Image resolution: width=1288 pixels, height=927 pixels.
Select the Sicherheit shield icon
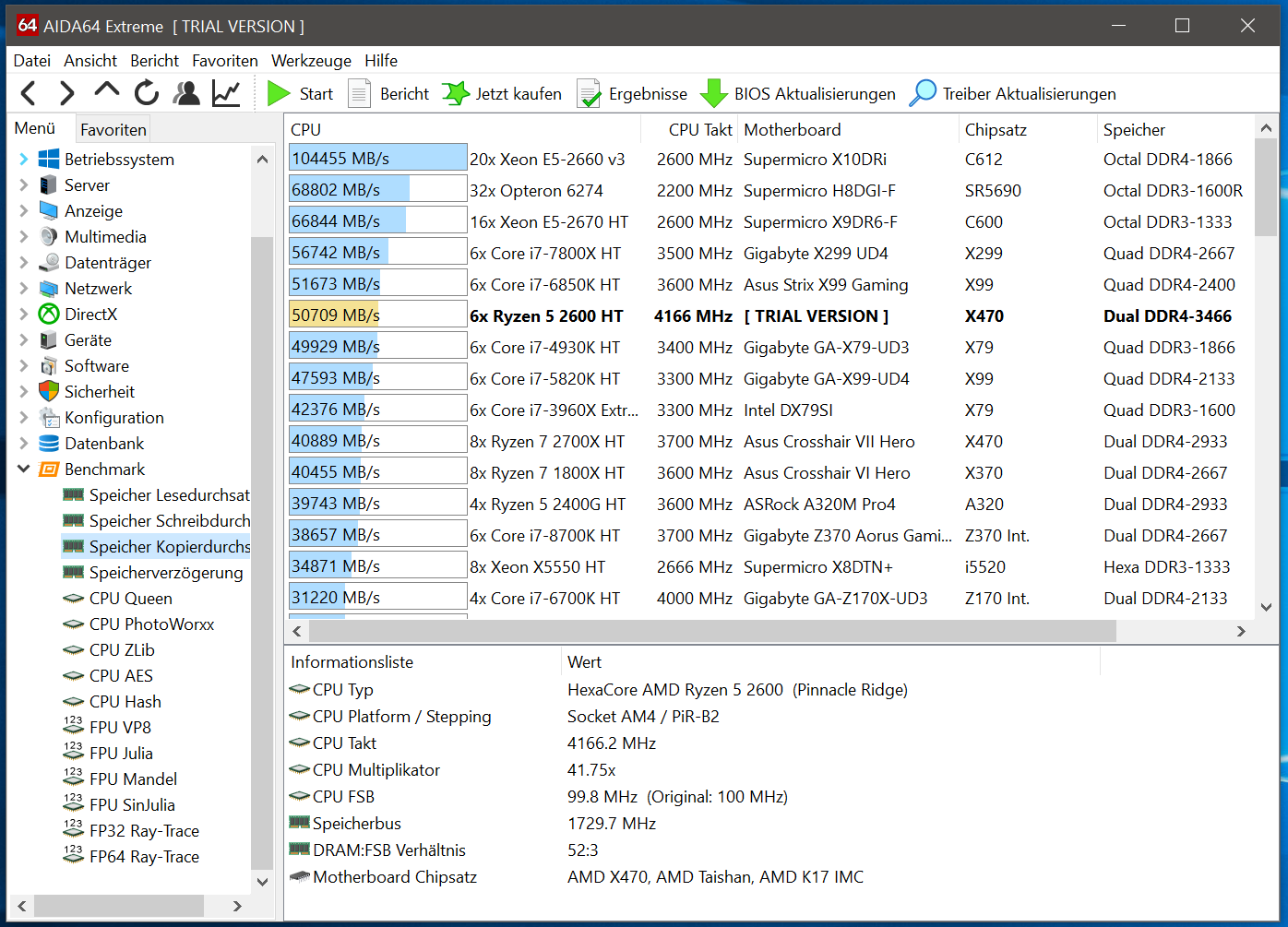[49, 391]
